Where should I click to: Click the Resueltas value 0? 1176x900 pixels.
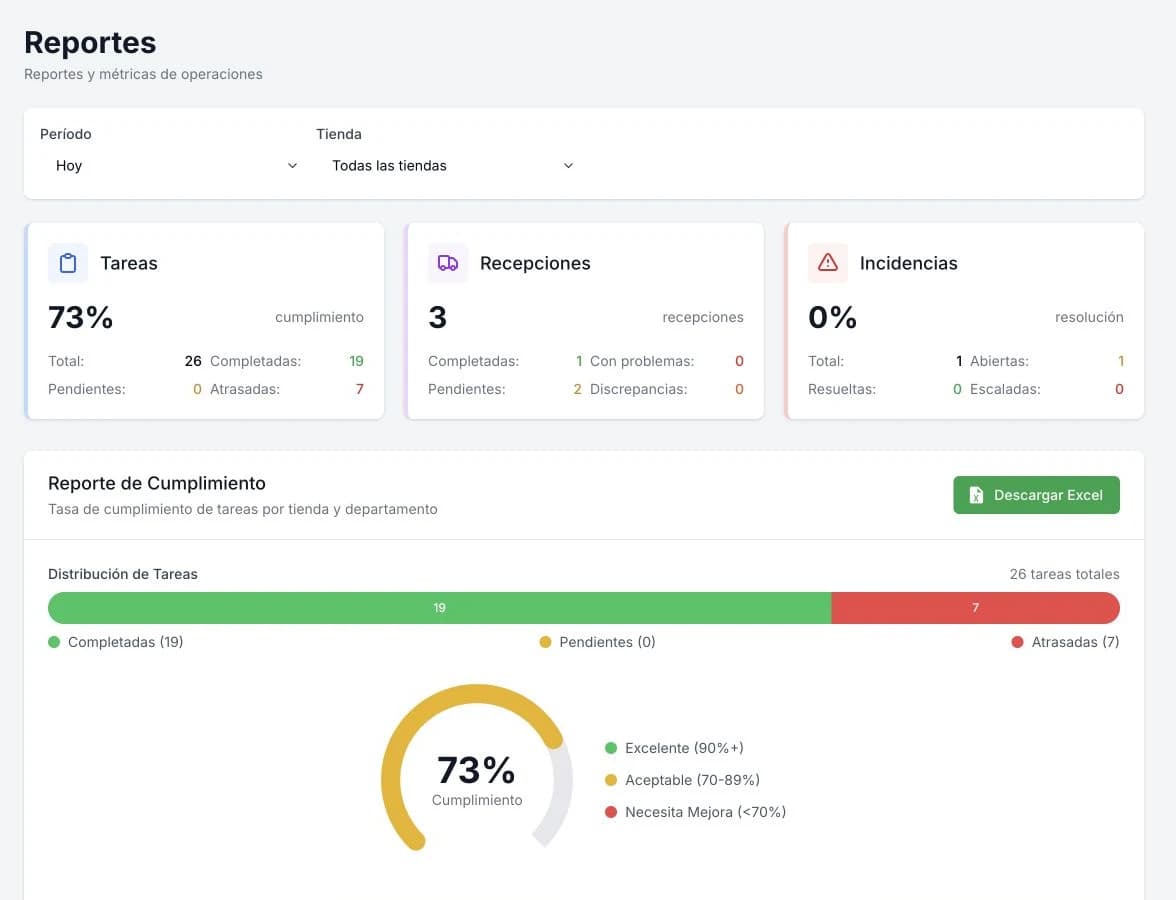coord(957,389)
